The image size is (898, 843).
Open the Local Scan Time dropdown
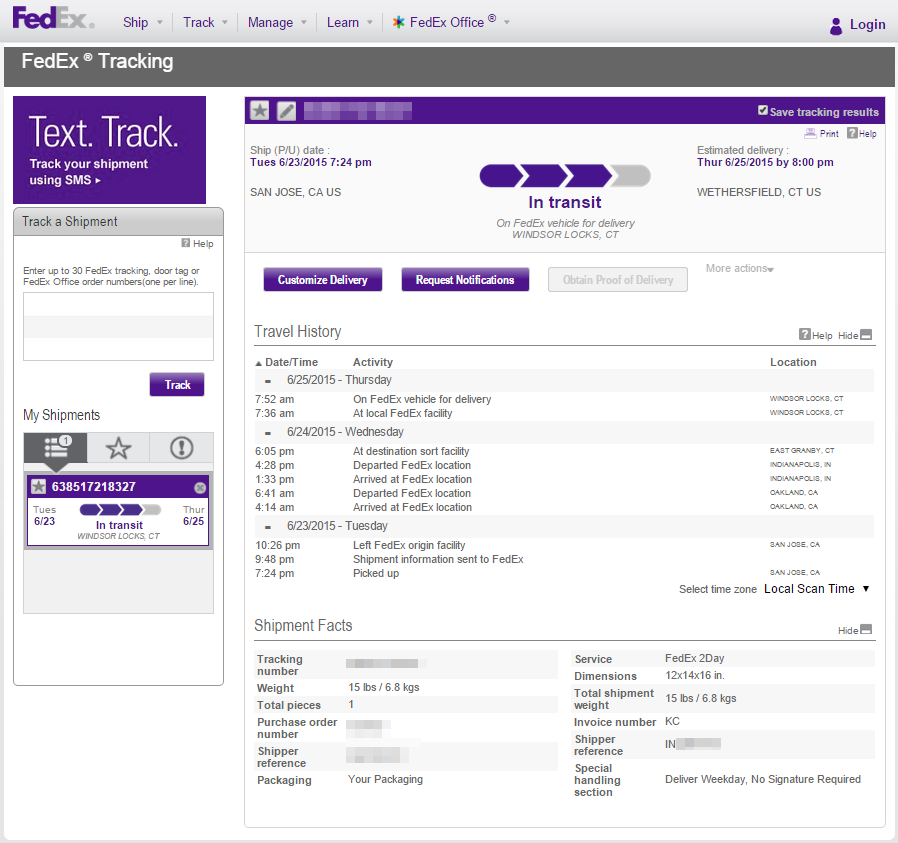(x=817, y=589)
